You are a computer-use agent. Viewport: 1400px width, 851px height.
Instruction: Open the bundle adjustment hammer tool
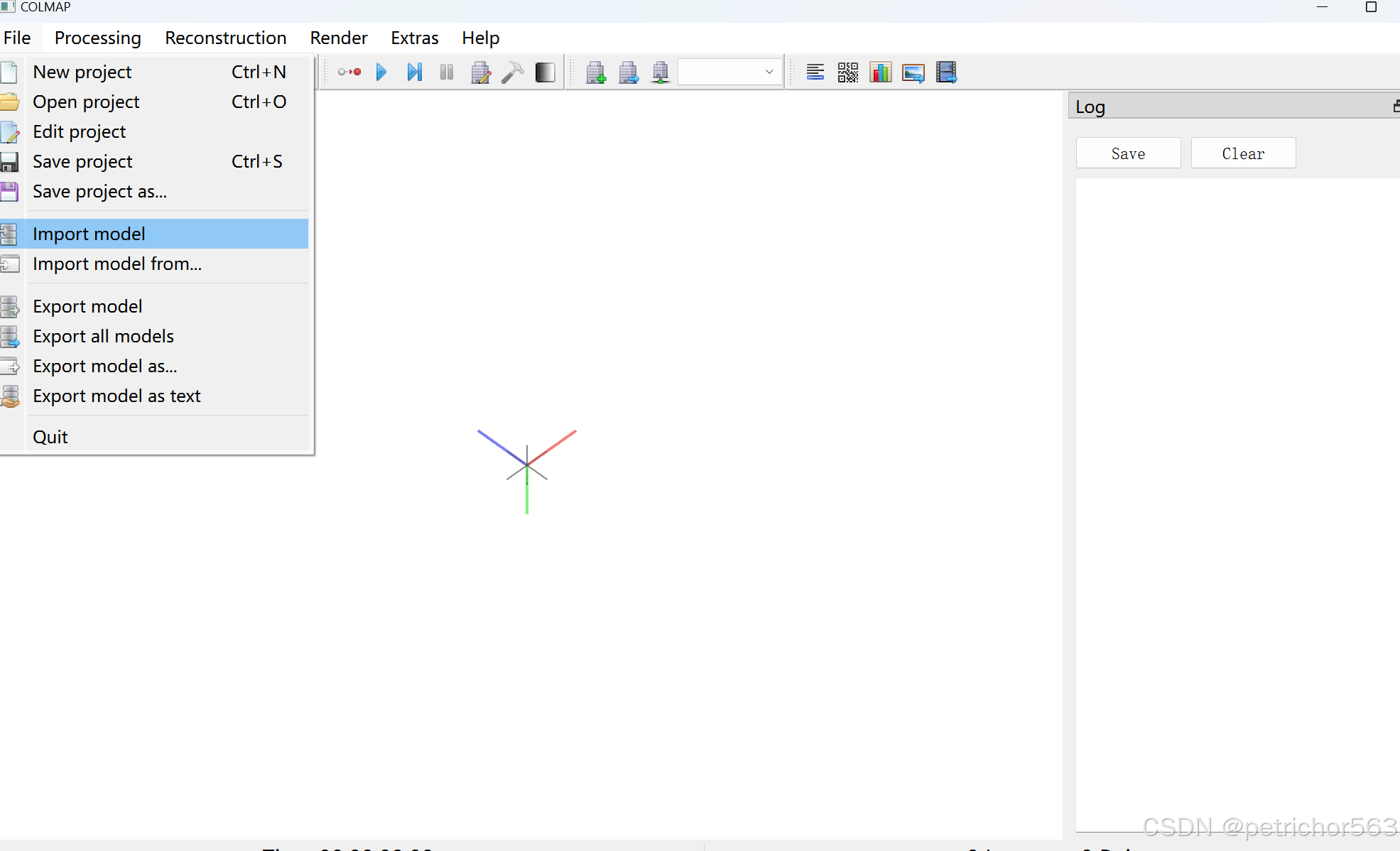click(x=512, y=72)
